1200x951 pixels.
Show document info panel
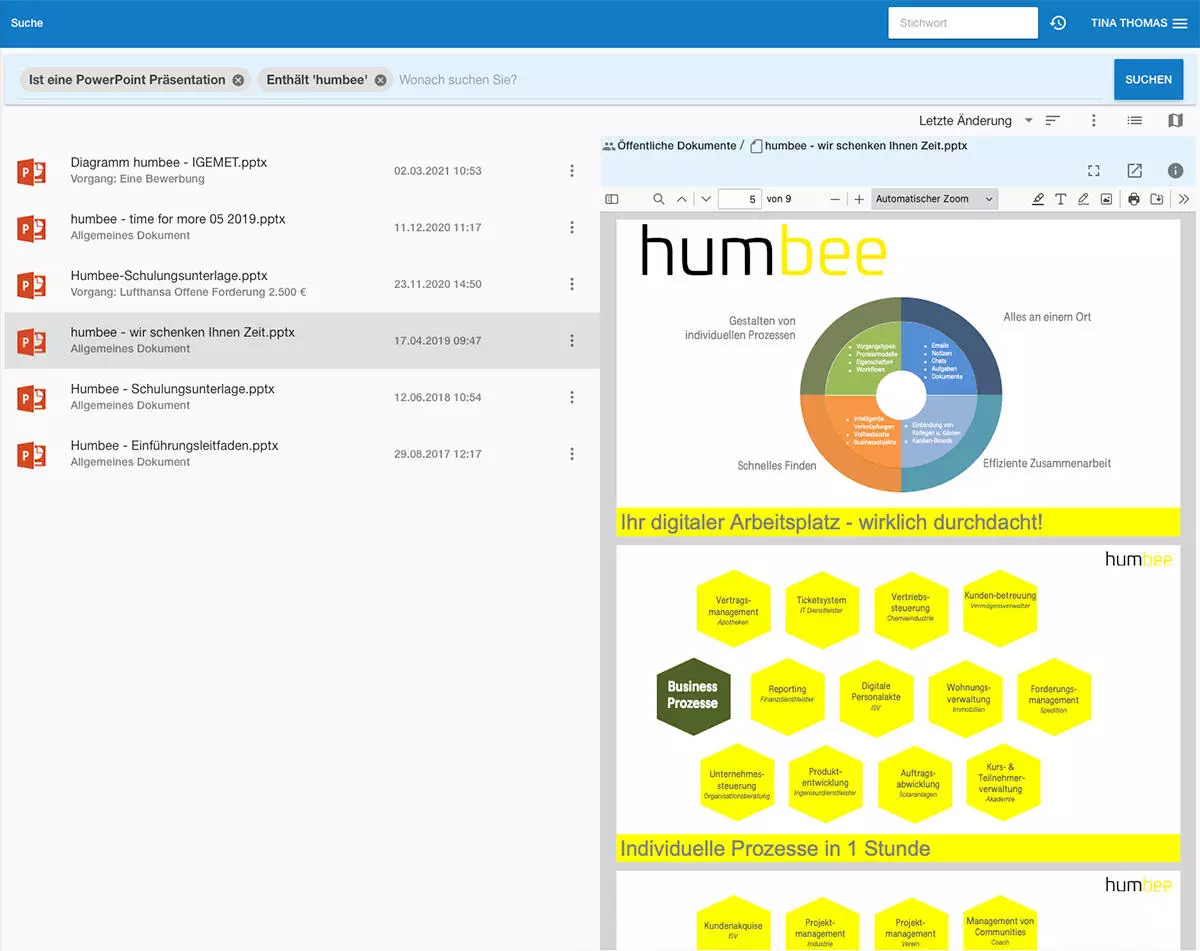coord(1176,171)
